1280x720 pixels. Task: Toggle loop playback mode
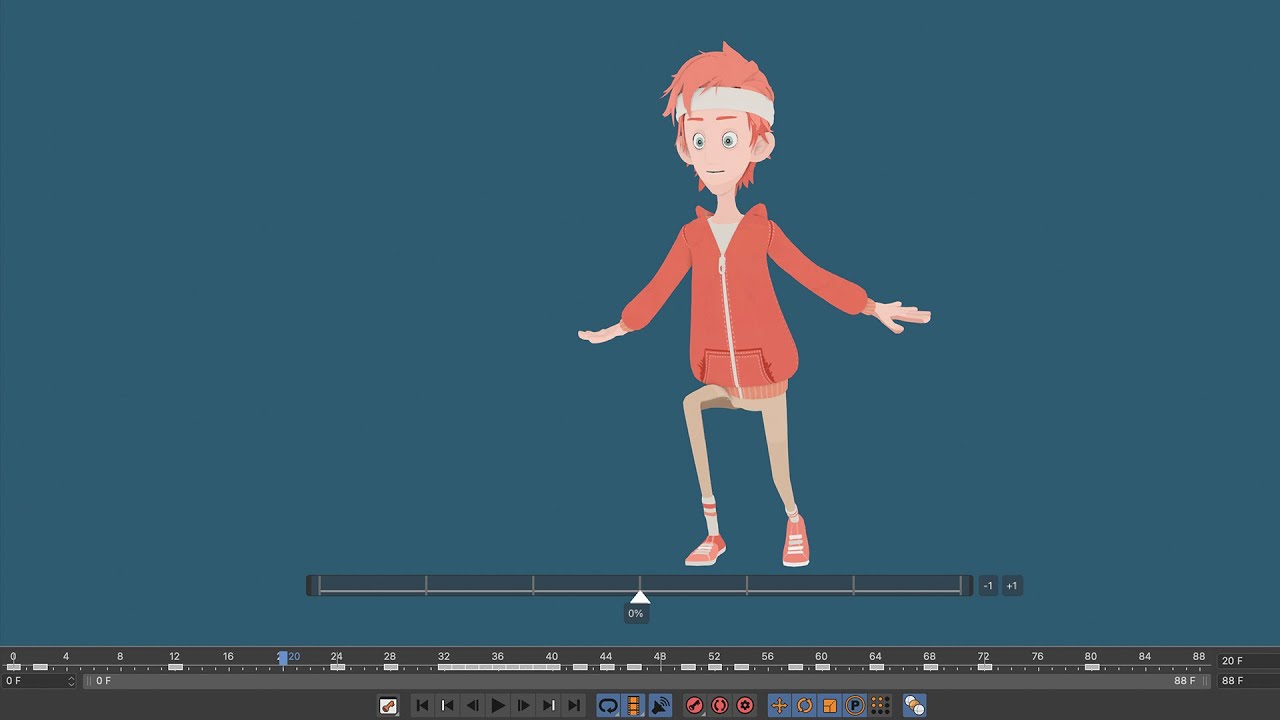pos(608,706)
